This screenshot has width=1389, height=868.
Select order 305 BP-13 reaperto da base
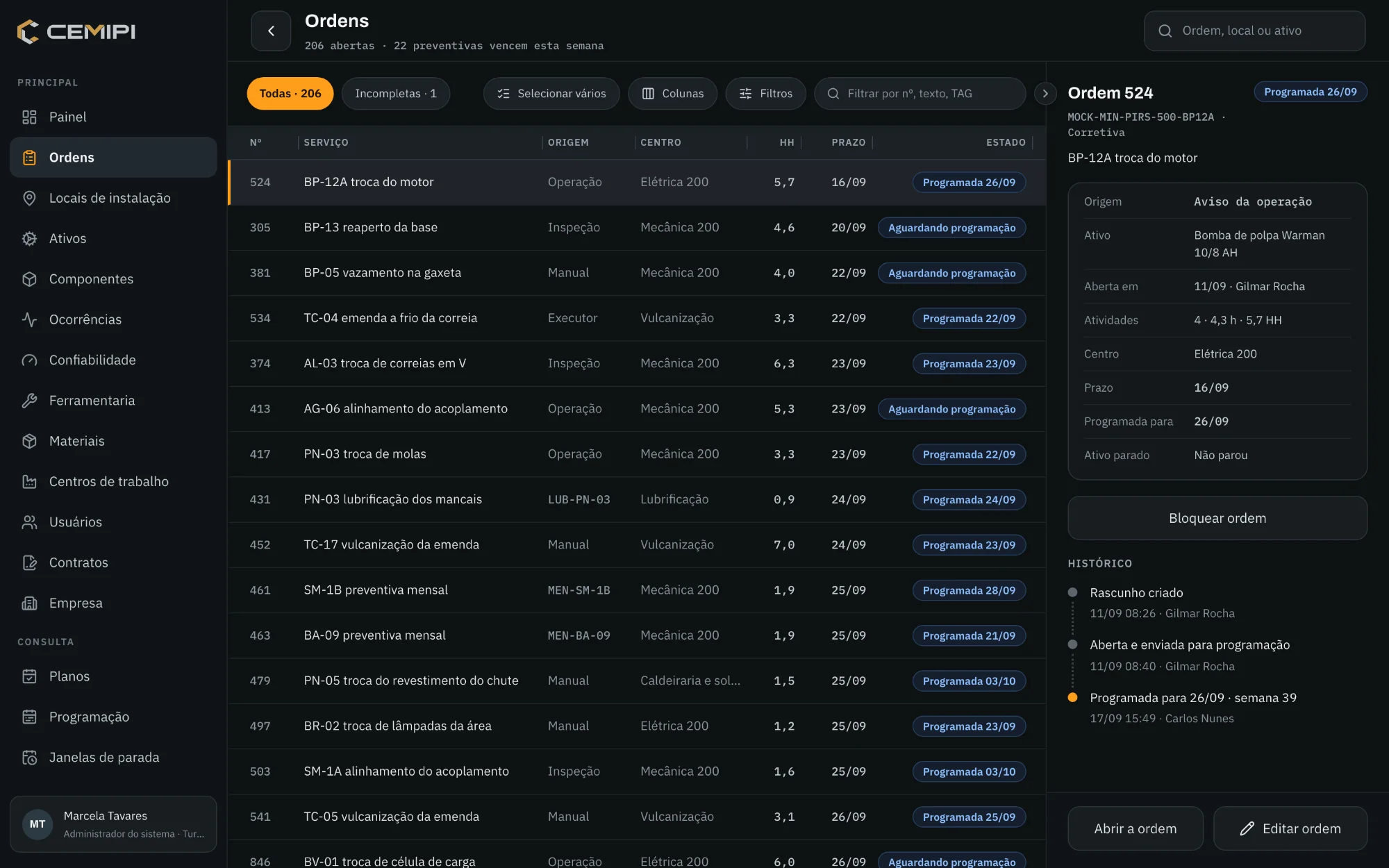tap(637, 228)
